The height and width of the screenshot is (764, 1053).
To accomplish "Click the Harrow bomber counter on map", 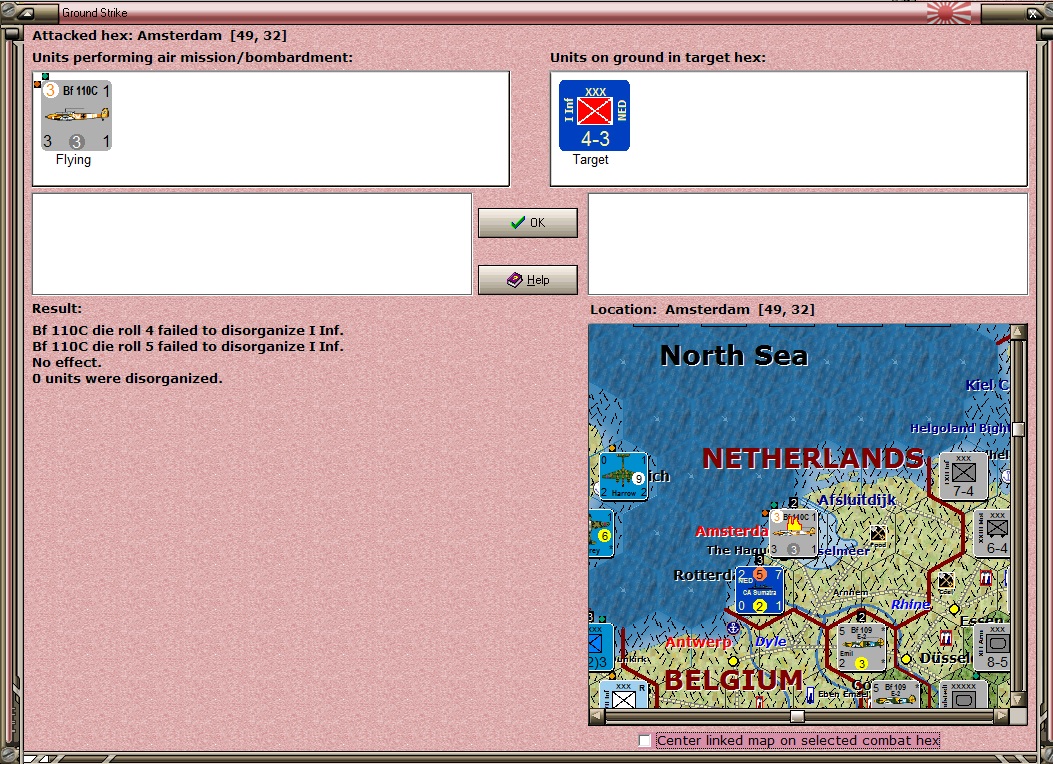I will [x=623, y=476].
